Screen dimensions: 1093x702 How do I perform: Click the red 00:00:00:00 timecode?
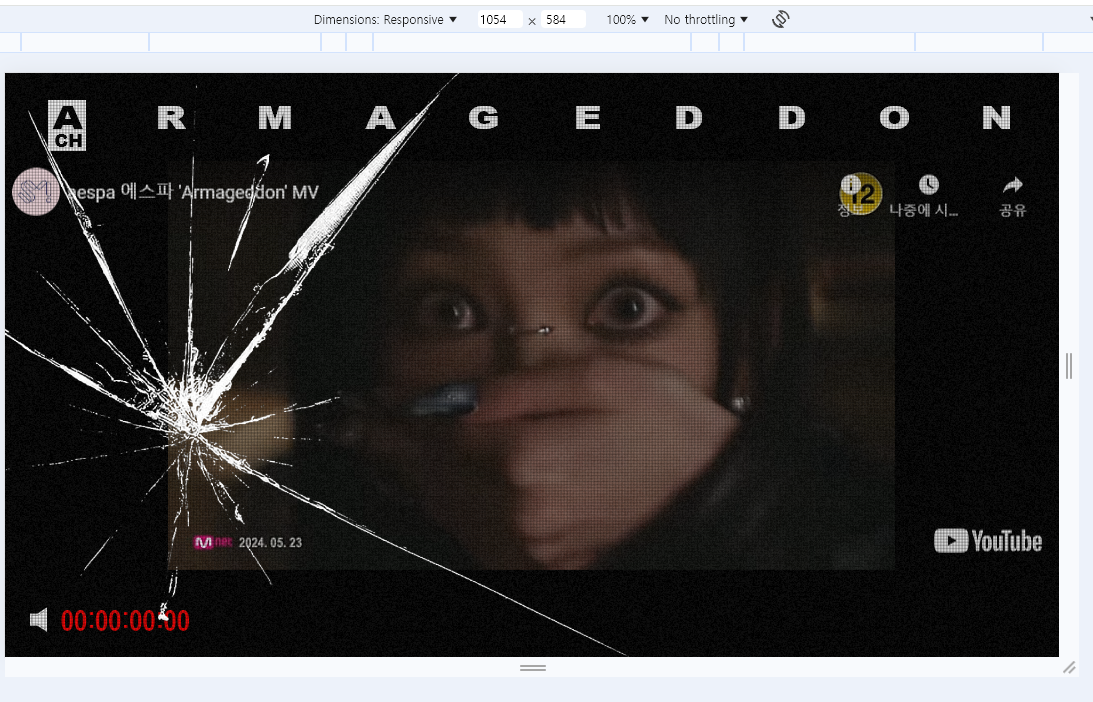point(125,620)
